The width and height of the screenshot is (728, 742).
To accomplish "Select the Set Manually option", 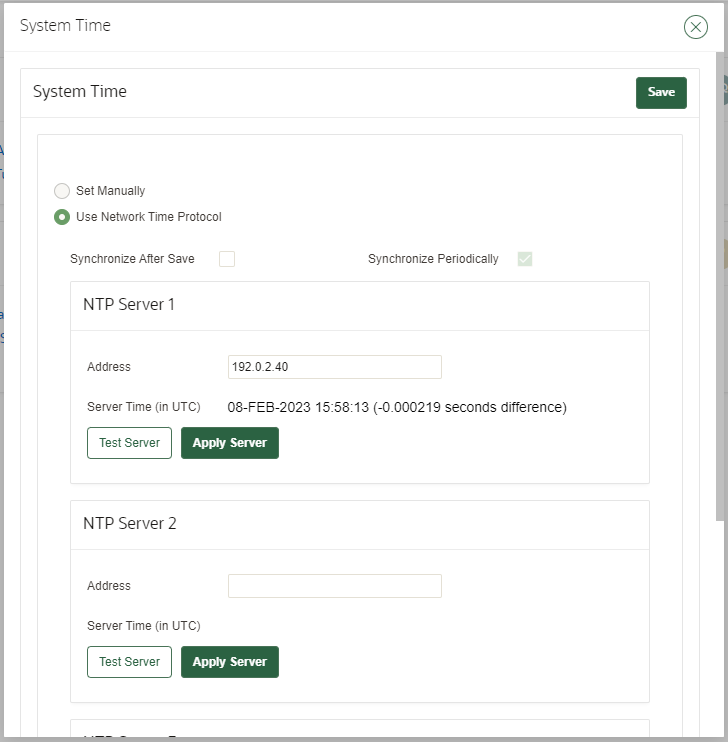I will click(x=62, y=191).
